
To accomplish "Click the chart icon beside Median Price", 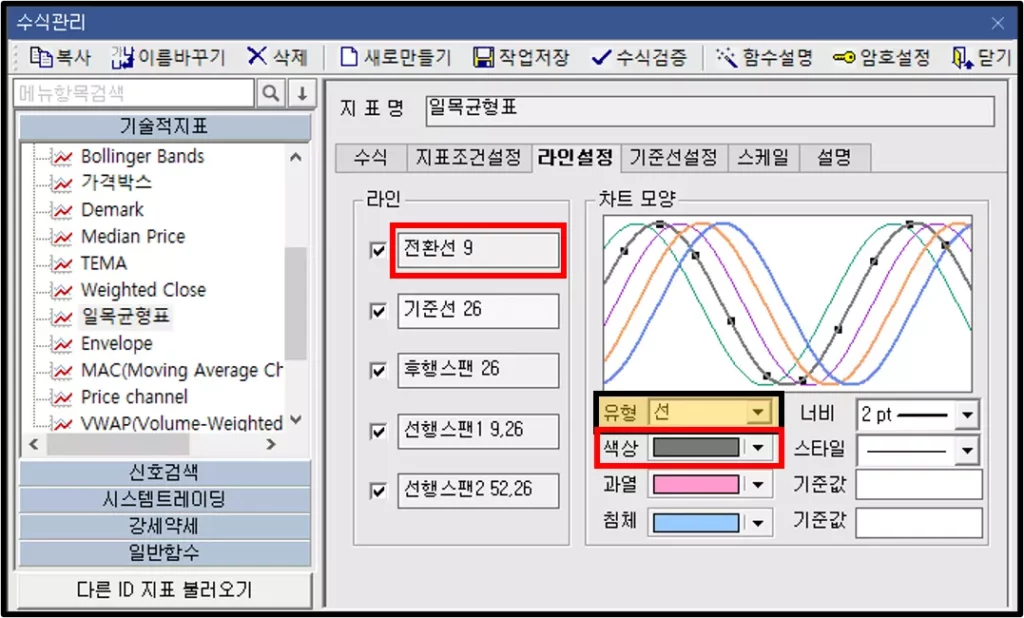I will coord(63,238).
